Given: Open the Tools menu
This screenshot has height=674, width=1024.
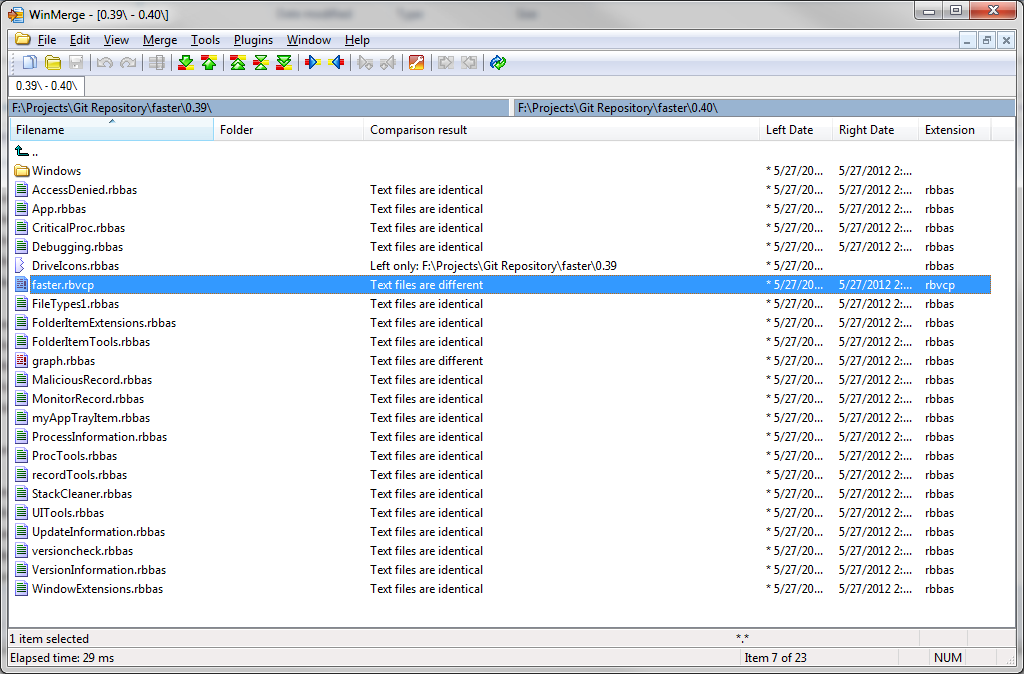Looking at the screenshot, I should tap(205, 40).
